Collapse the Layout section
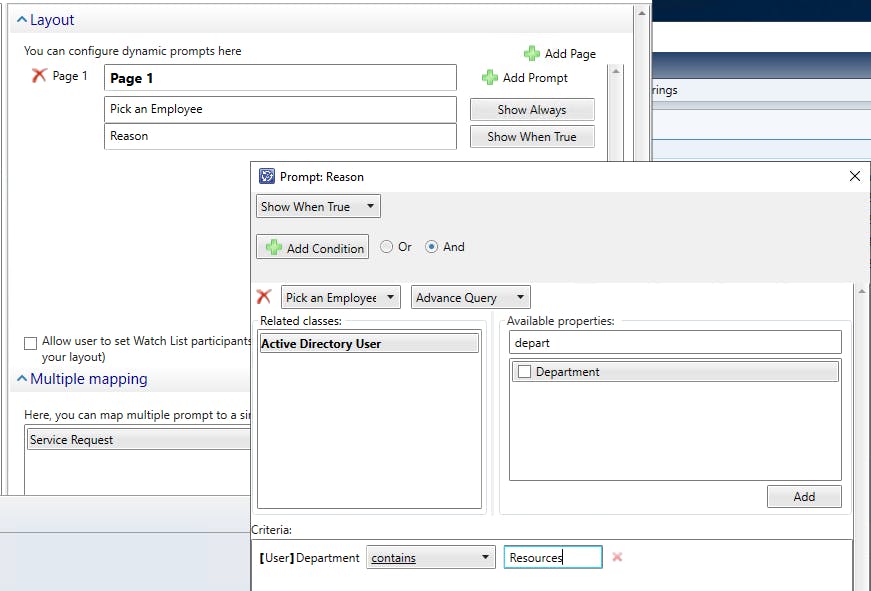This screenshot has height=591, width=871. [22, 19]
